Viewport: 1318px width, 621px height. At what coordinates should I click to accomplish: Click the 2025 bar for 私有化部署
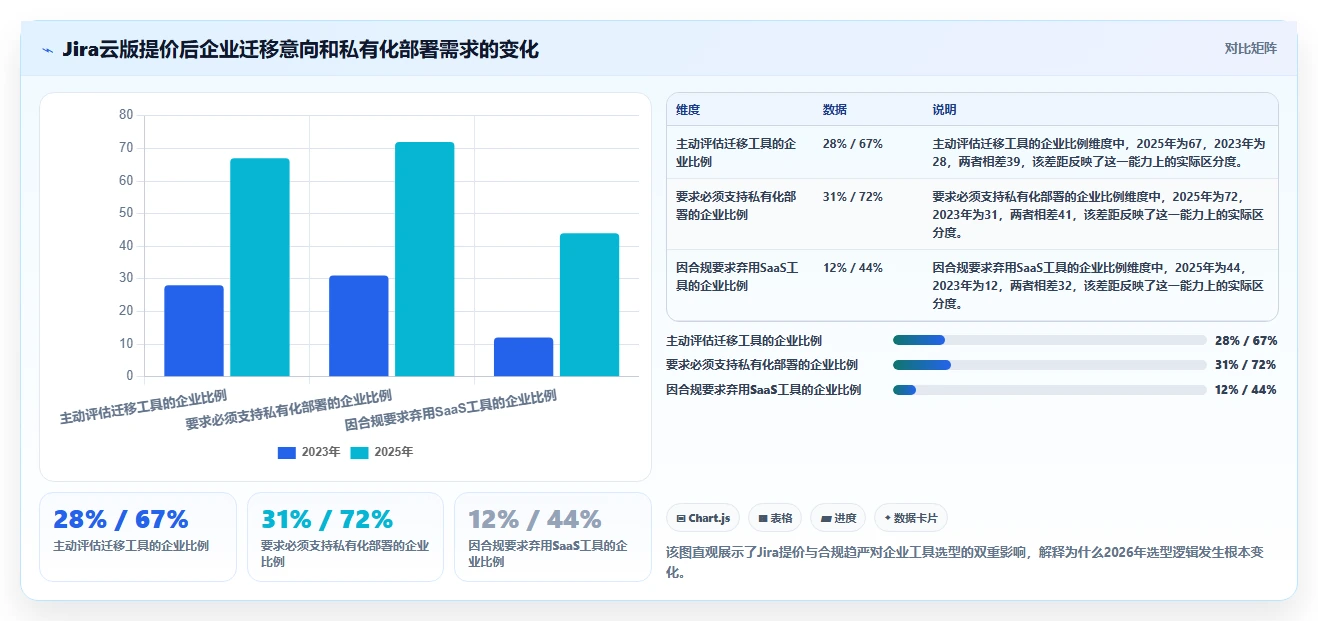(x=424, y=259)
